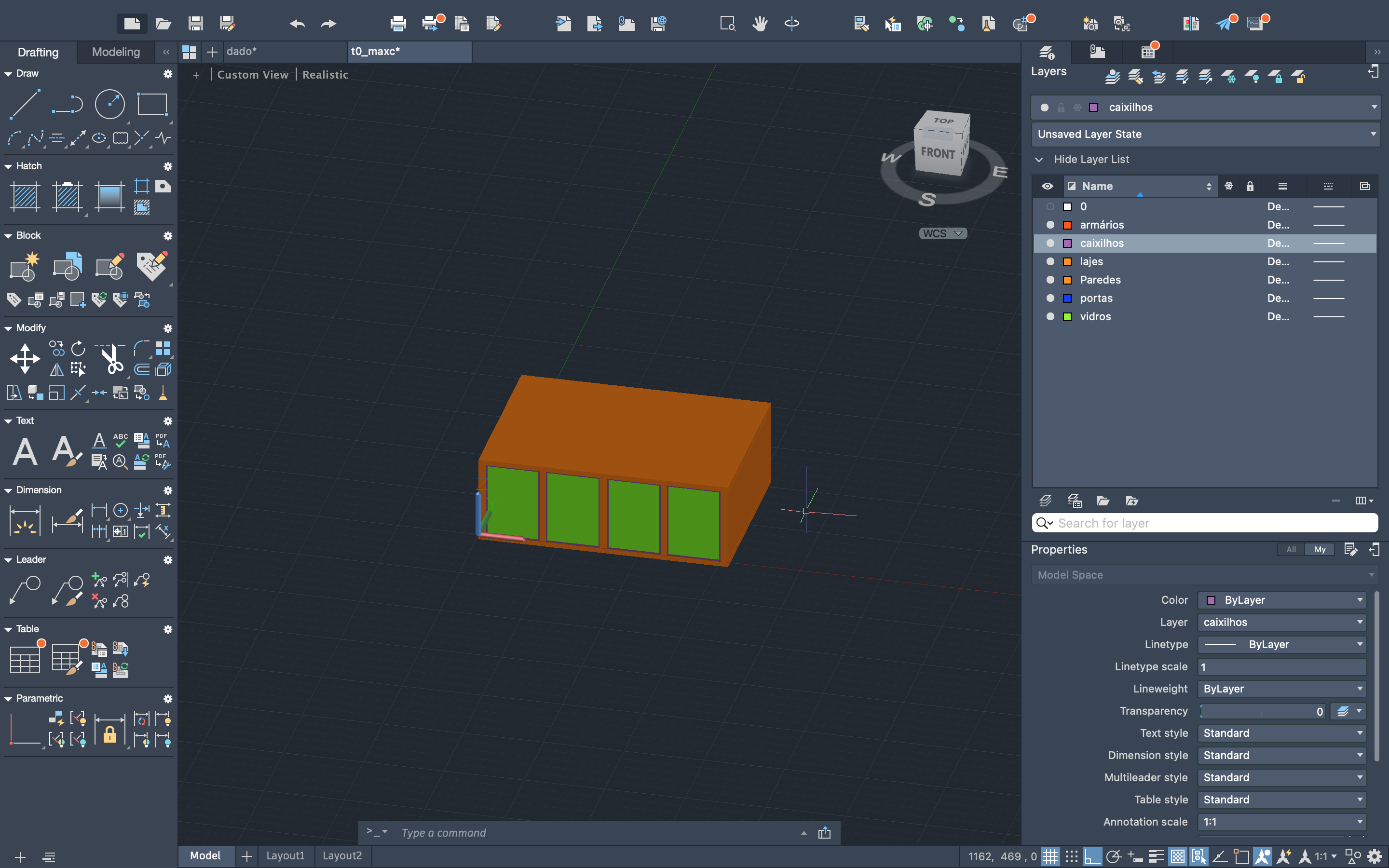This screenshot has height=868, width=1389.
Task: Open the WCS coordinate system dropdown
Action: click(942, 234)
